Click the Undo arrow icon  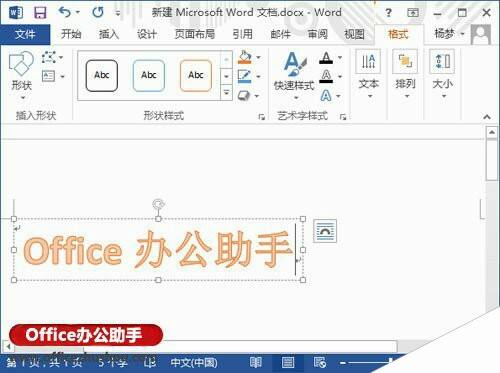click(65, 12)
